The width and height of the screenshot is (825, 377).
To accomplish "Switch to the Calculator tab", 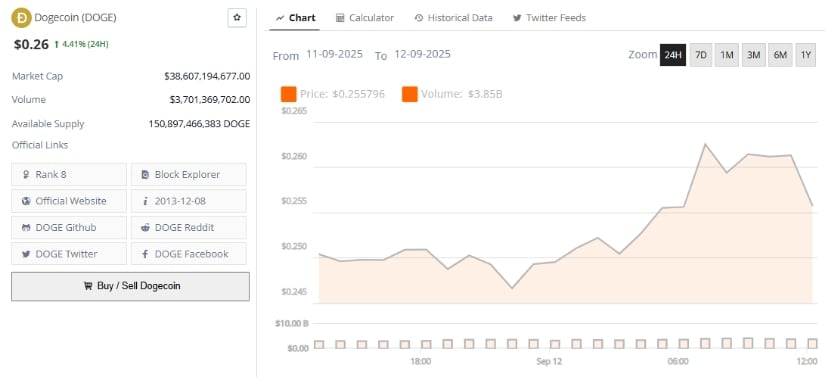I will tap(365, 17).
